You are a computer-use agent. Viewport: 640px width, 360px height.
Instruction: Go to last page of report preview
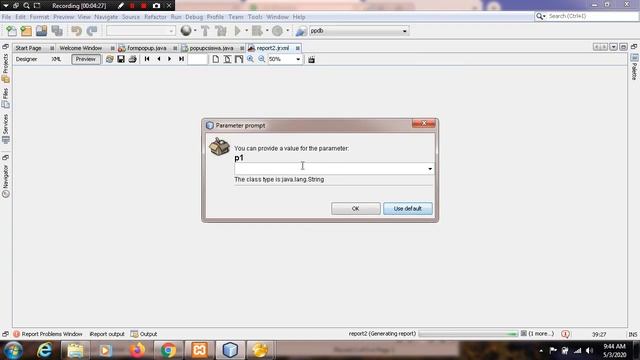click(181, 59)
